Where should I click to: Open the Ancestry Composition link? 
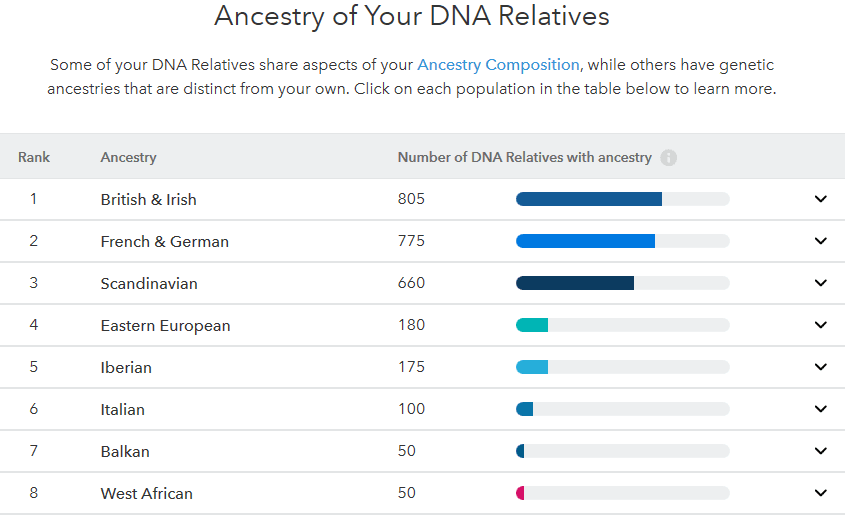pyautogui.click(x=498, y=65)
